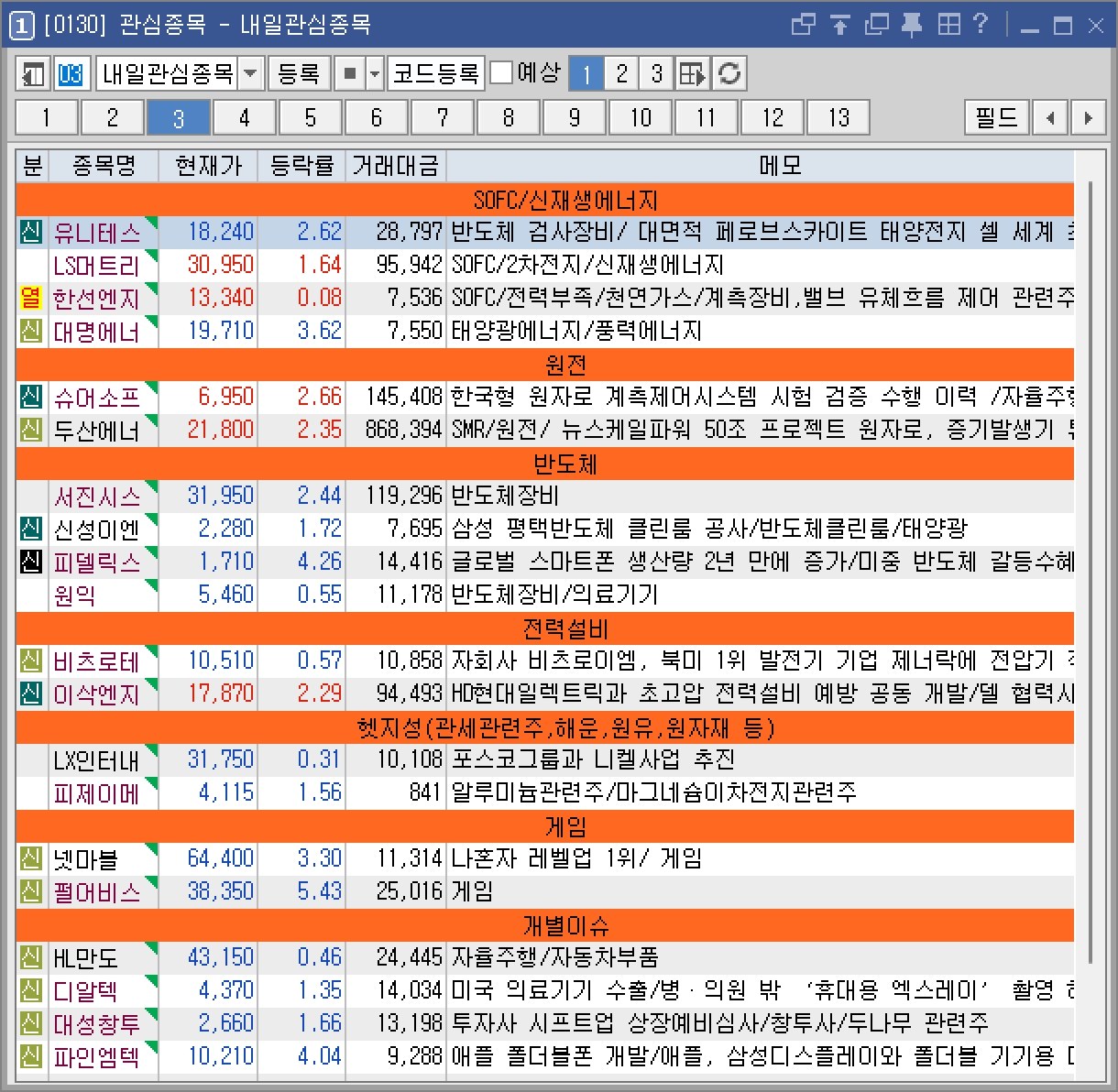Open the dropdown arrow next to stop button

point(374,73)
